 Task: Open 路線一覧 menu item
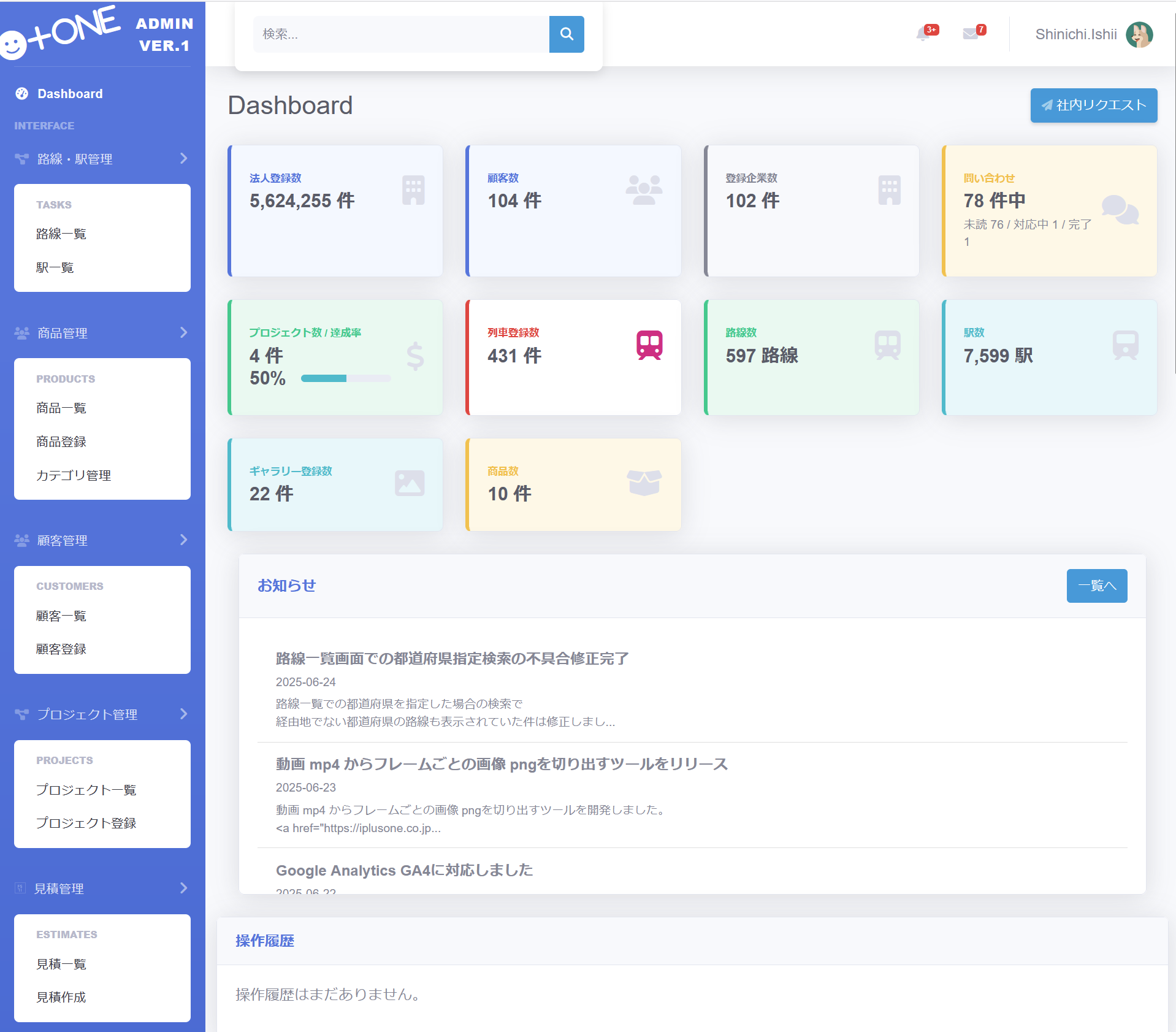(x=61, y=234)
